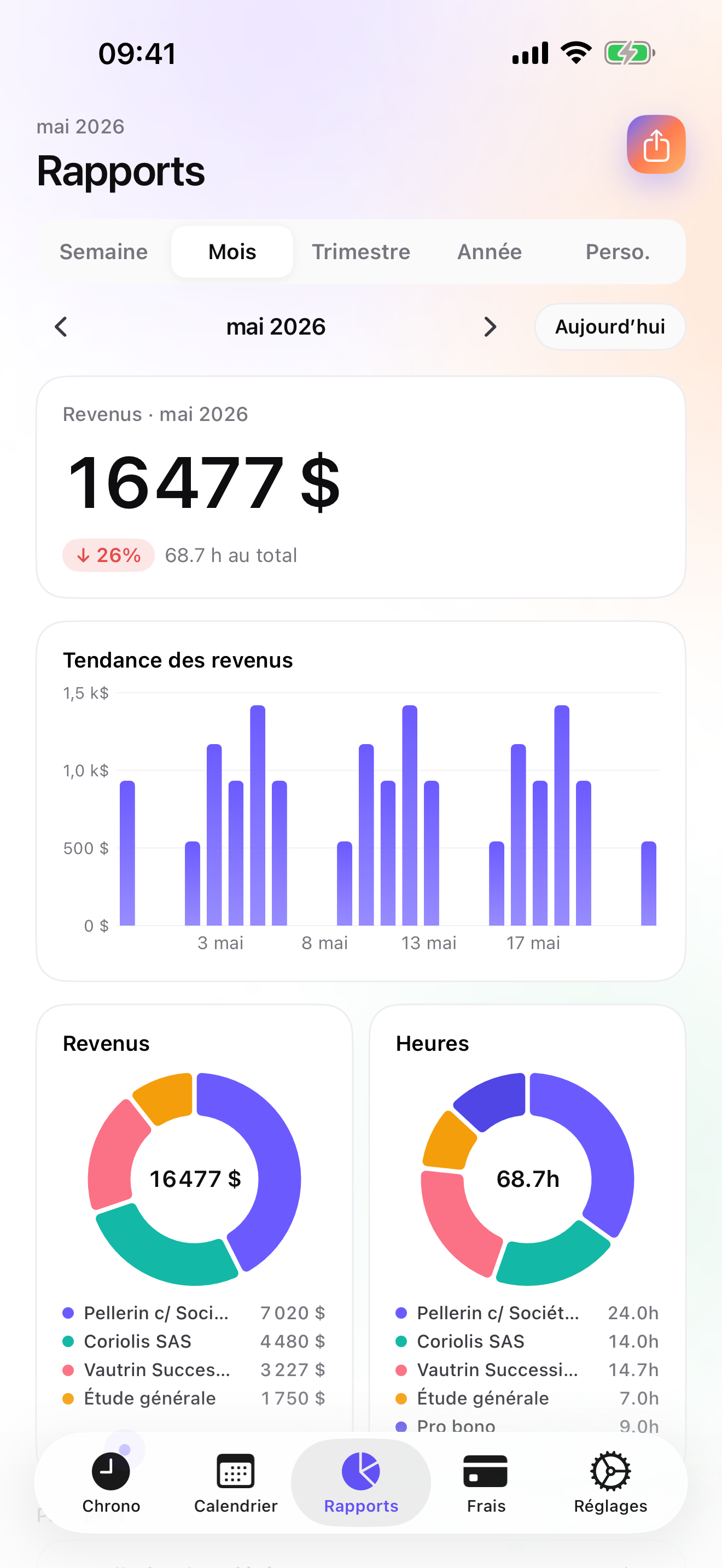722x1568 pixels.
Task: Tap the Pellerin purple dot in Revenus legend
Action: (68, 1313)
